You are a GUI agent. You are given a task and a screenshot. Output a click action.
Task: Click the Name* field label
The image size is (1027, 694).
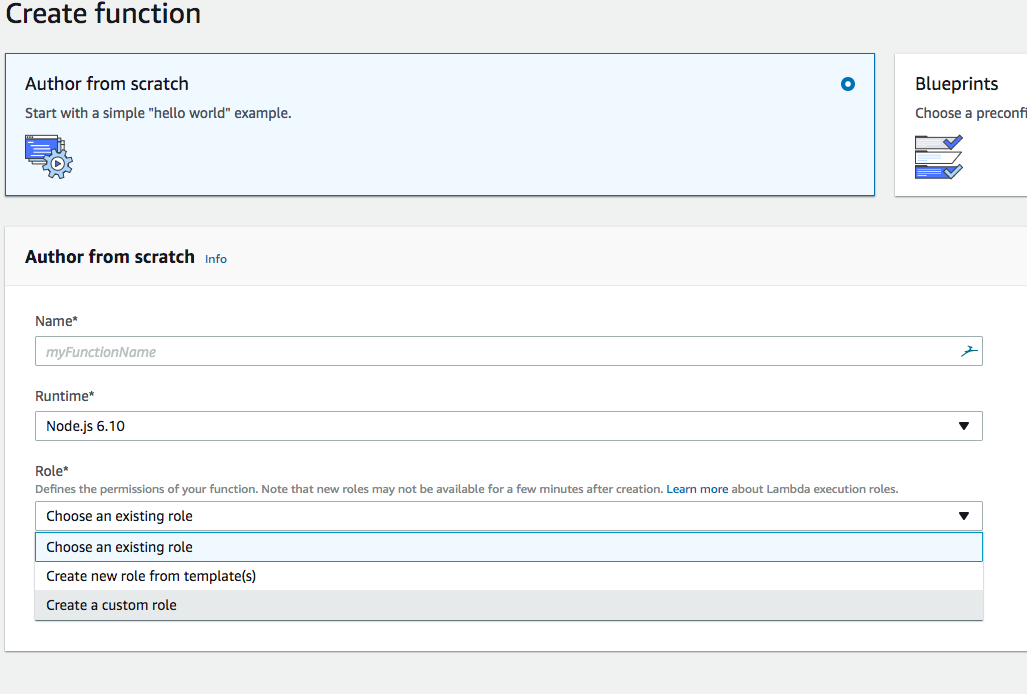pyautogui.click(x=55, y=321)
